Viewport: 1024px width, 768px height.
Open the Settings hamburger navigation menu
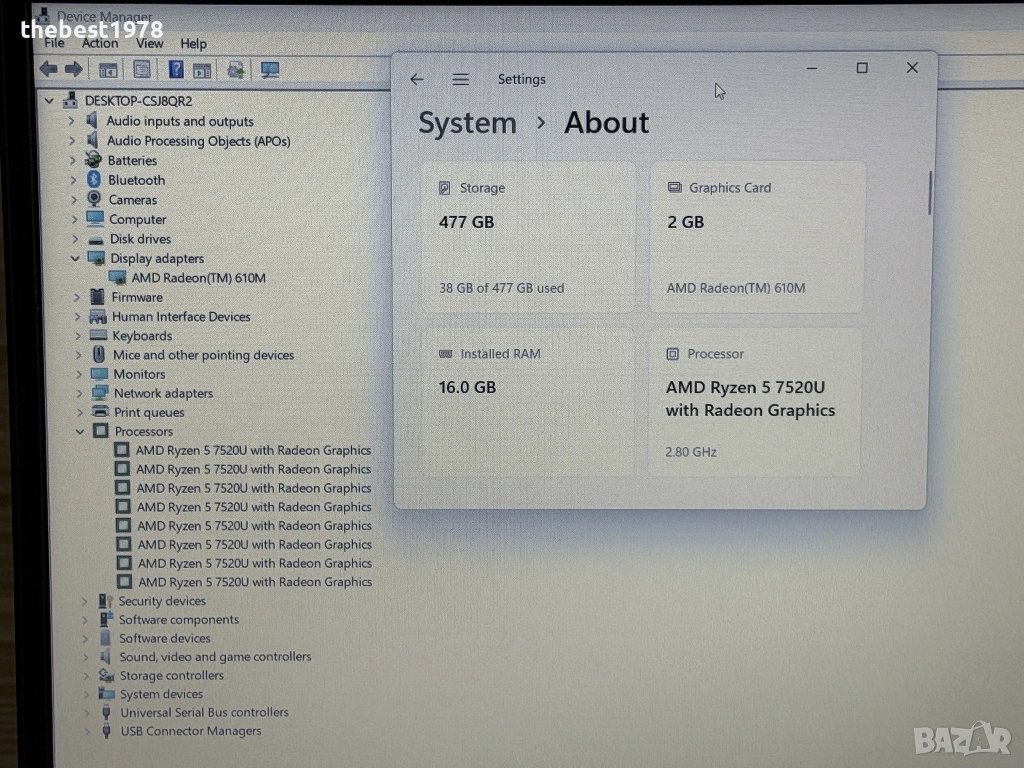coord(460,80)
